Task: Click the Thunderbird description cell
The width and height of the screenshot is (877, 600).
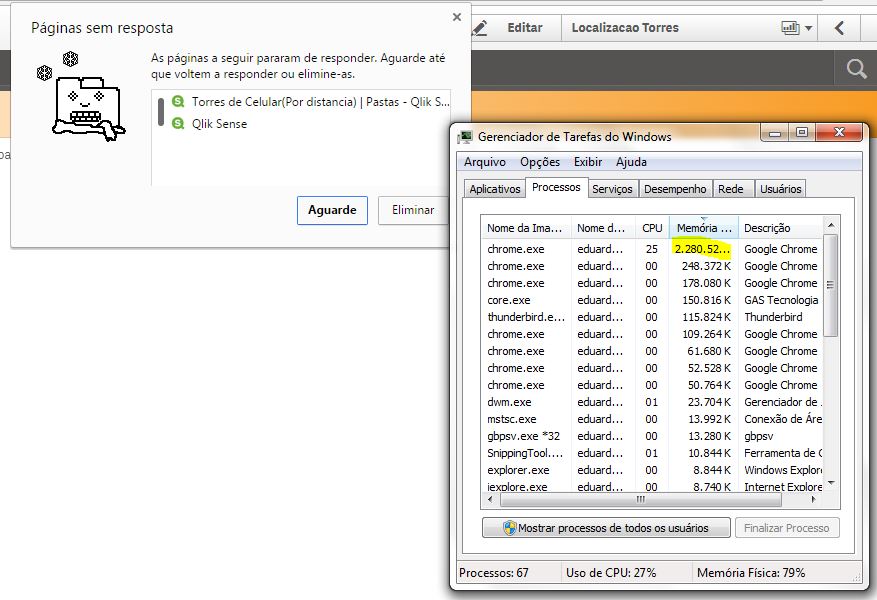Action: click(774, 317)
